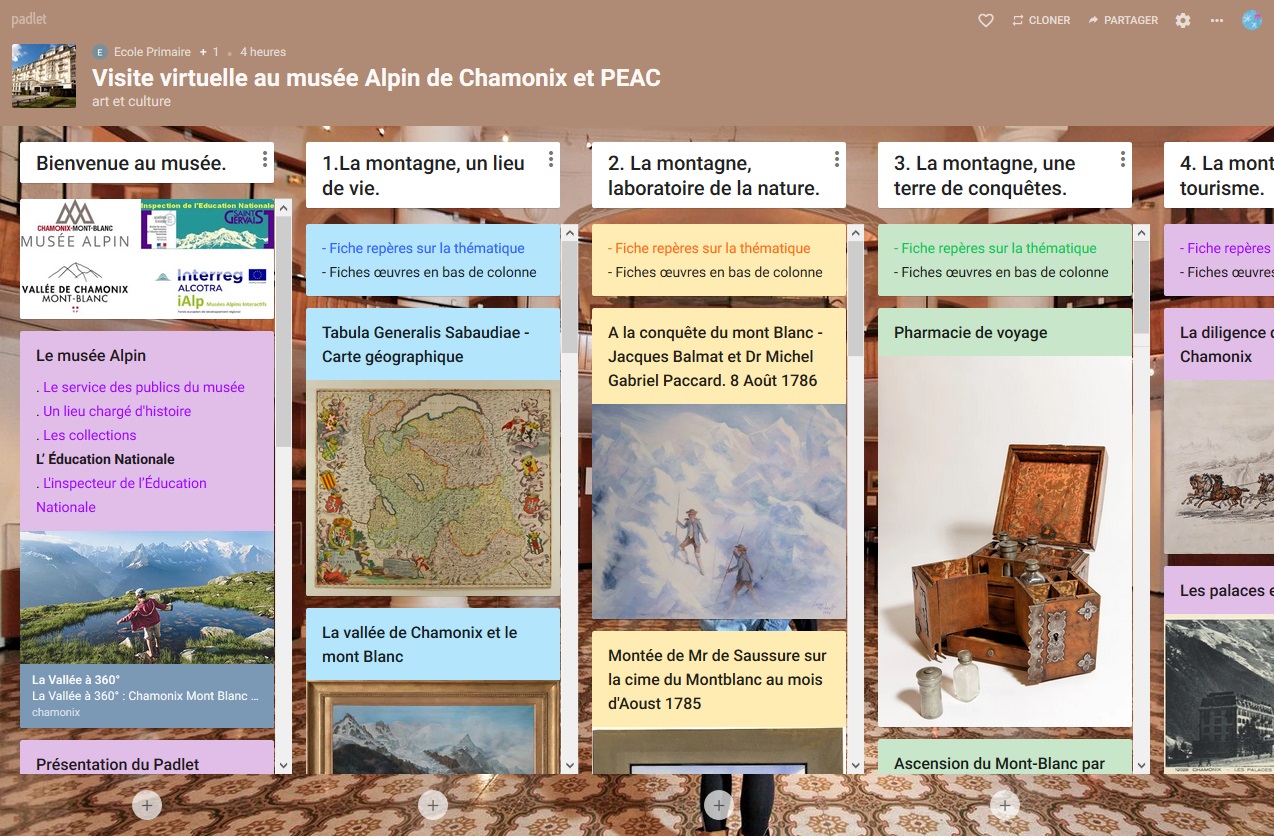Open the green 'Fiche repères sur la thématique' link

click(x=999, y=248)
